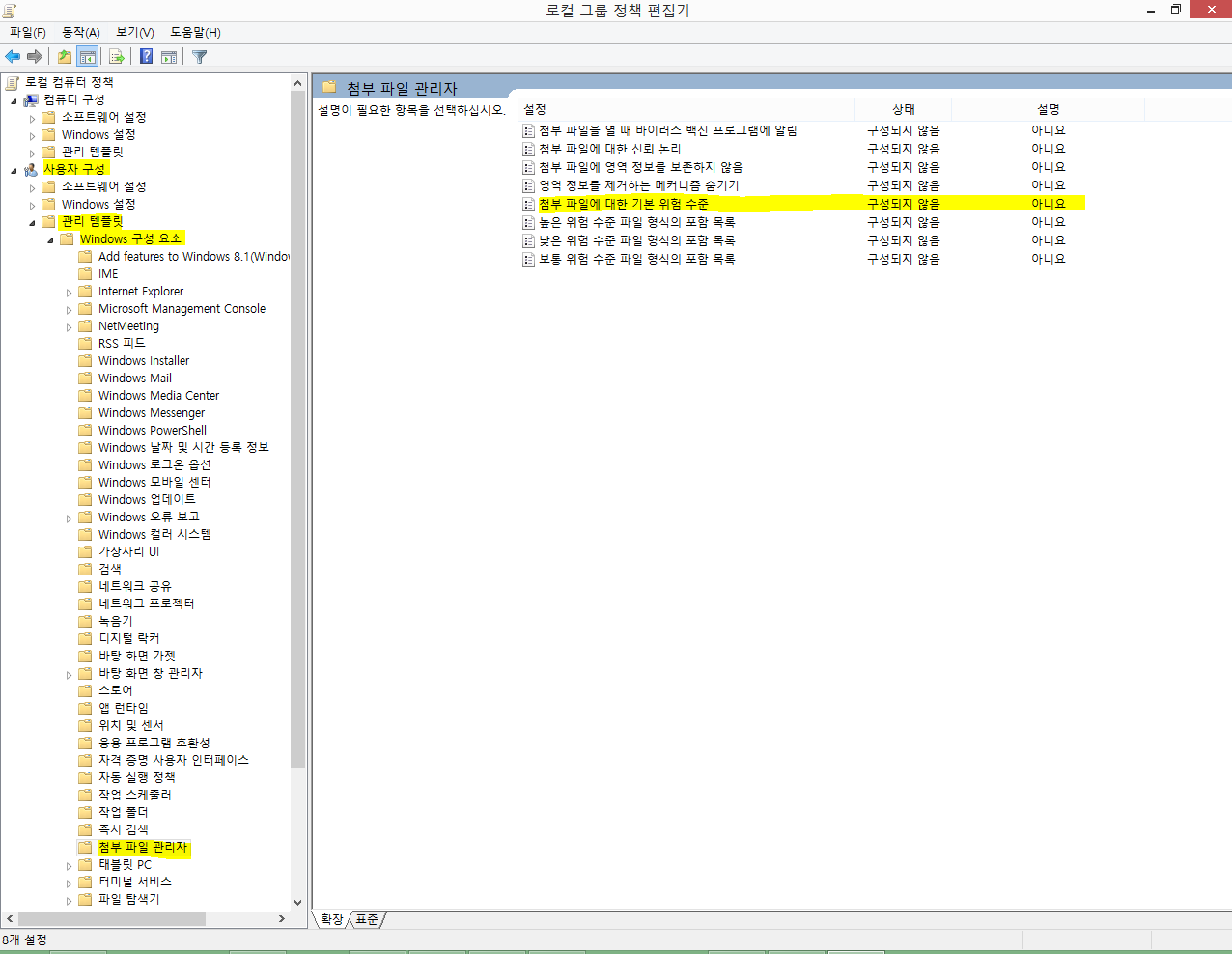Select the Windows PowerShell folder in tree

[x=152, y=431]
